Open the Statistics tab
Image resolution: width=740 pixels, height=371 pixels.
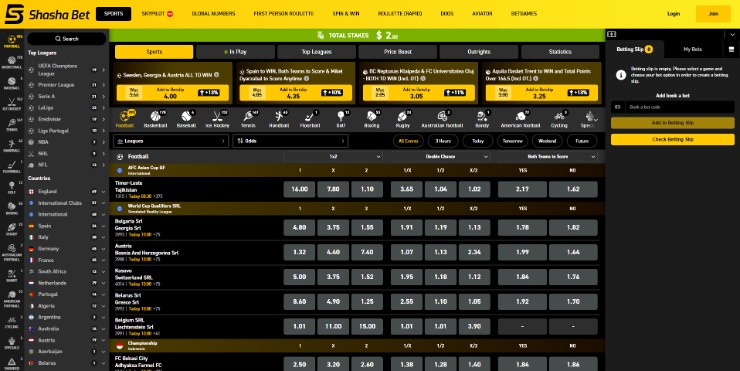(560, 52)
